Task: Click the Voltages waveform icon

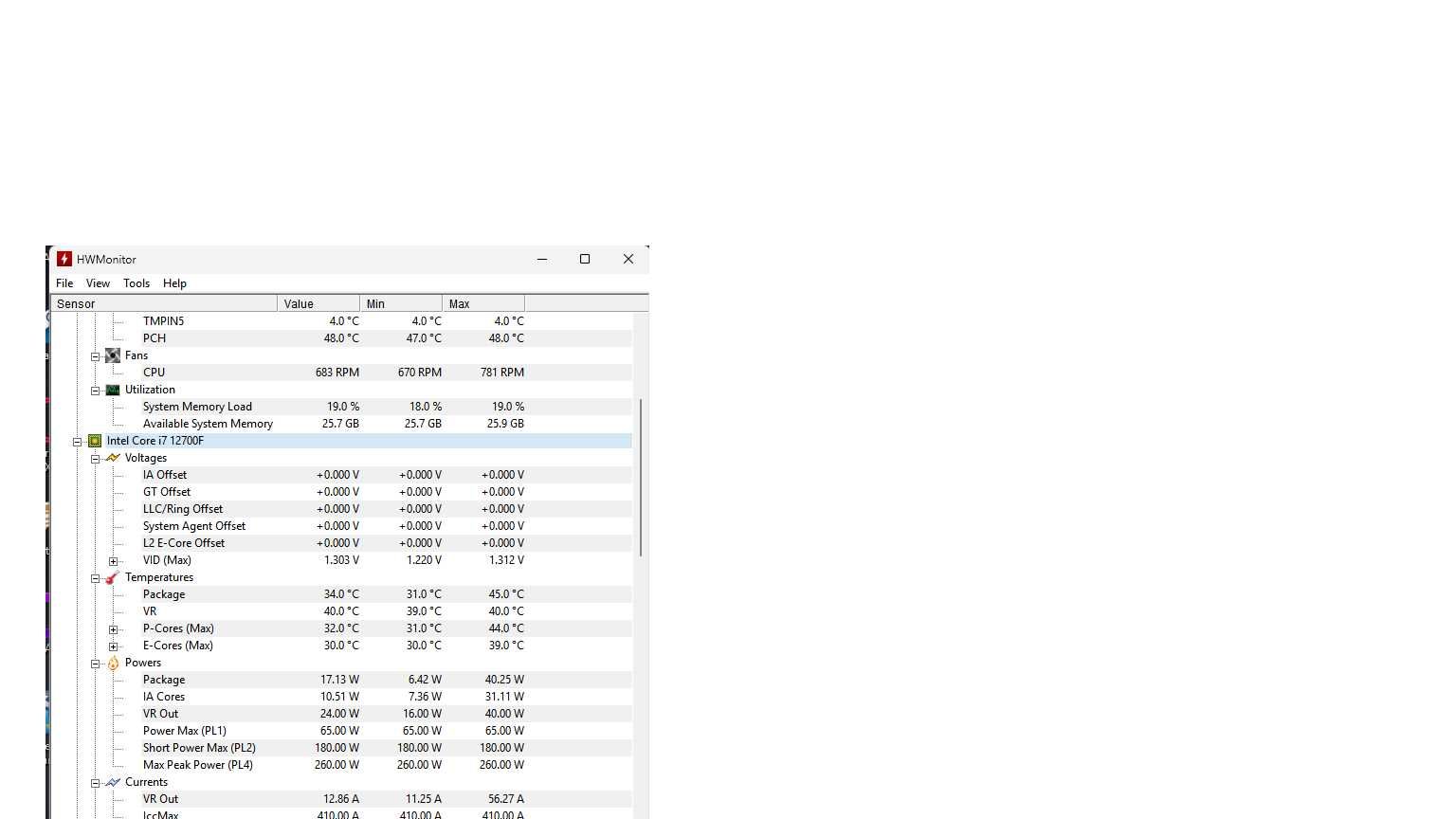Action: click(x=113, y=458)
